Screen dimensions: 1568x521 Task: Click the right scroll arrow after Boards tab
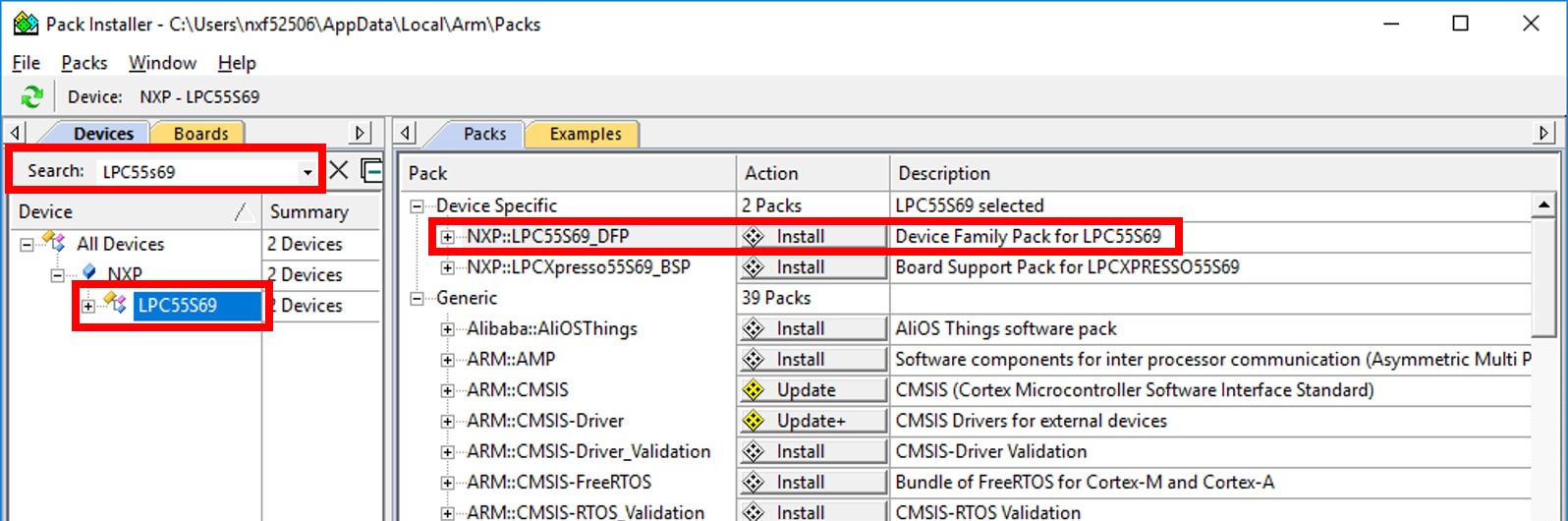click(361, 133)
